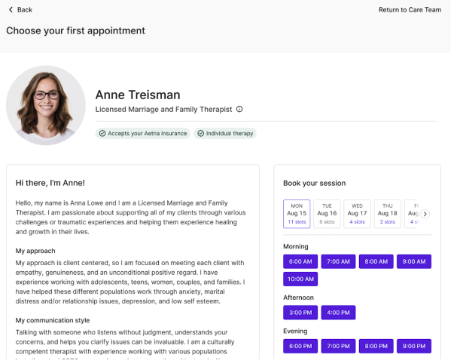Show more dates with the right chevron
This screenshot has width=452, height=363.
pos(425,214)
